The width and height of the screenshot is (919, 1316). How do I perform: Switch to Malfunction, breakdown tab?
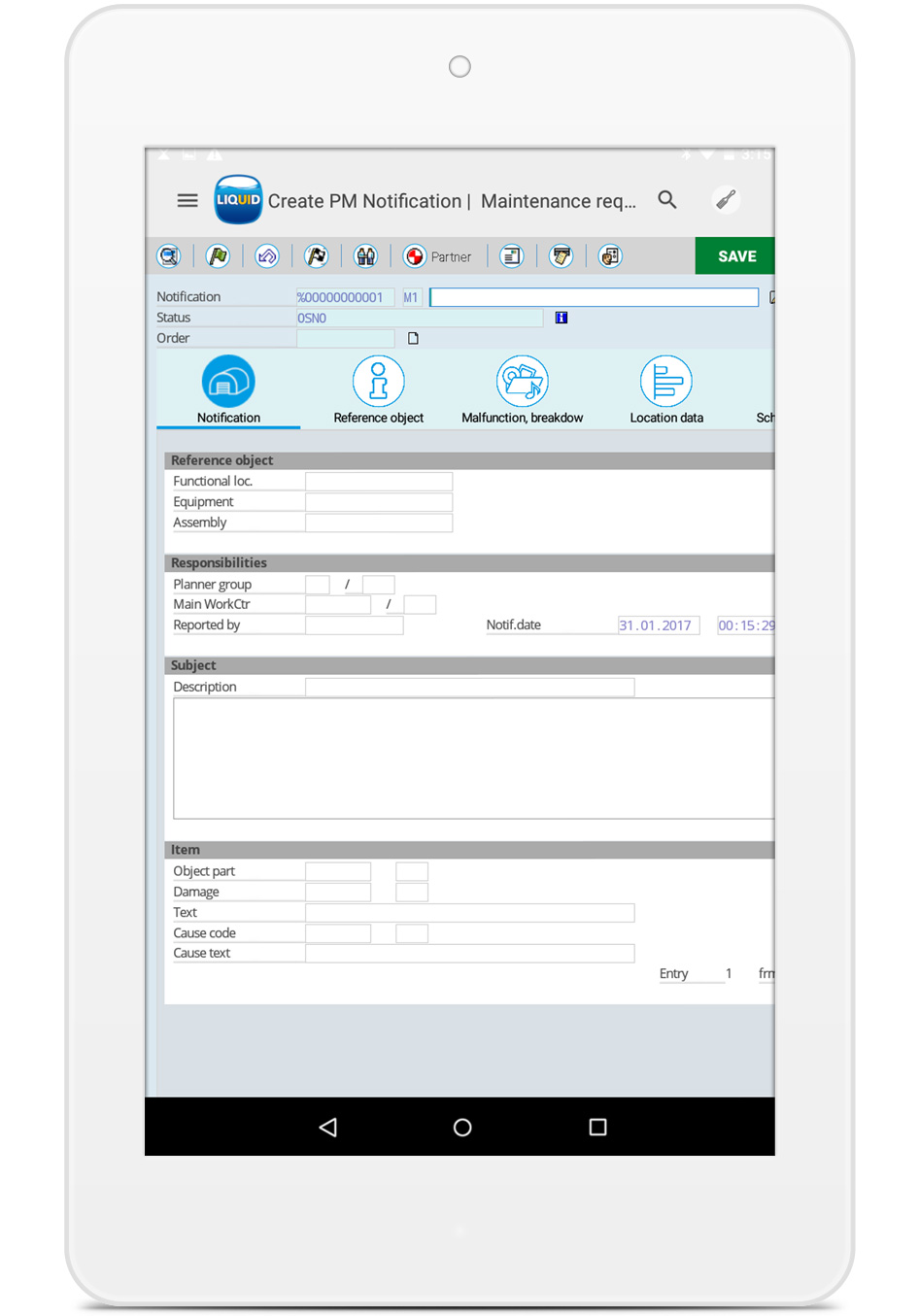(522, 390)
